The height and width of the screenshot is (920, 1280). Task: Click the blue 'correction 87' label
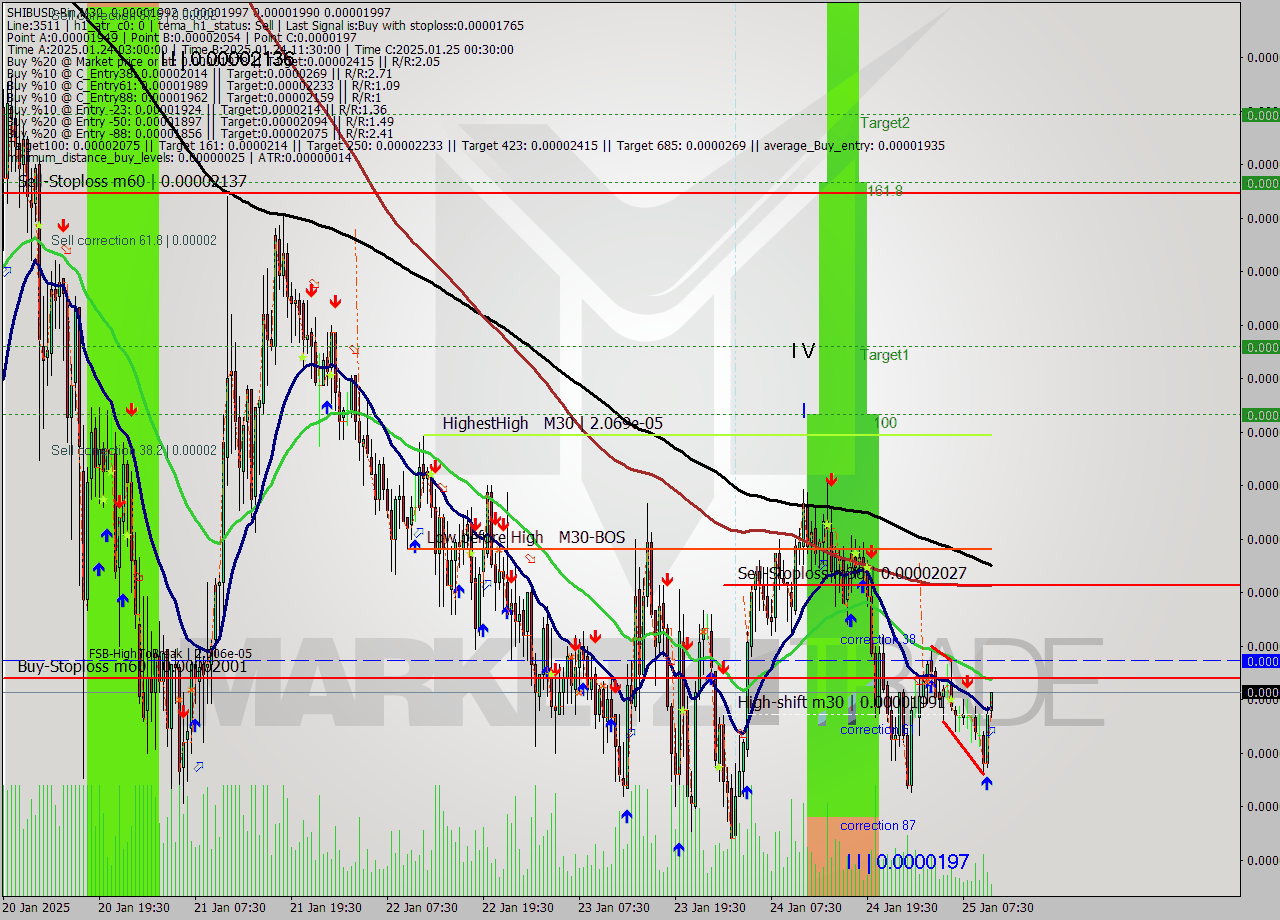[x=878, y=825]
